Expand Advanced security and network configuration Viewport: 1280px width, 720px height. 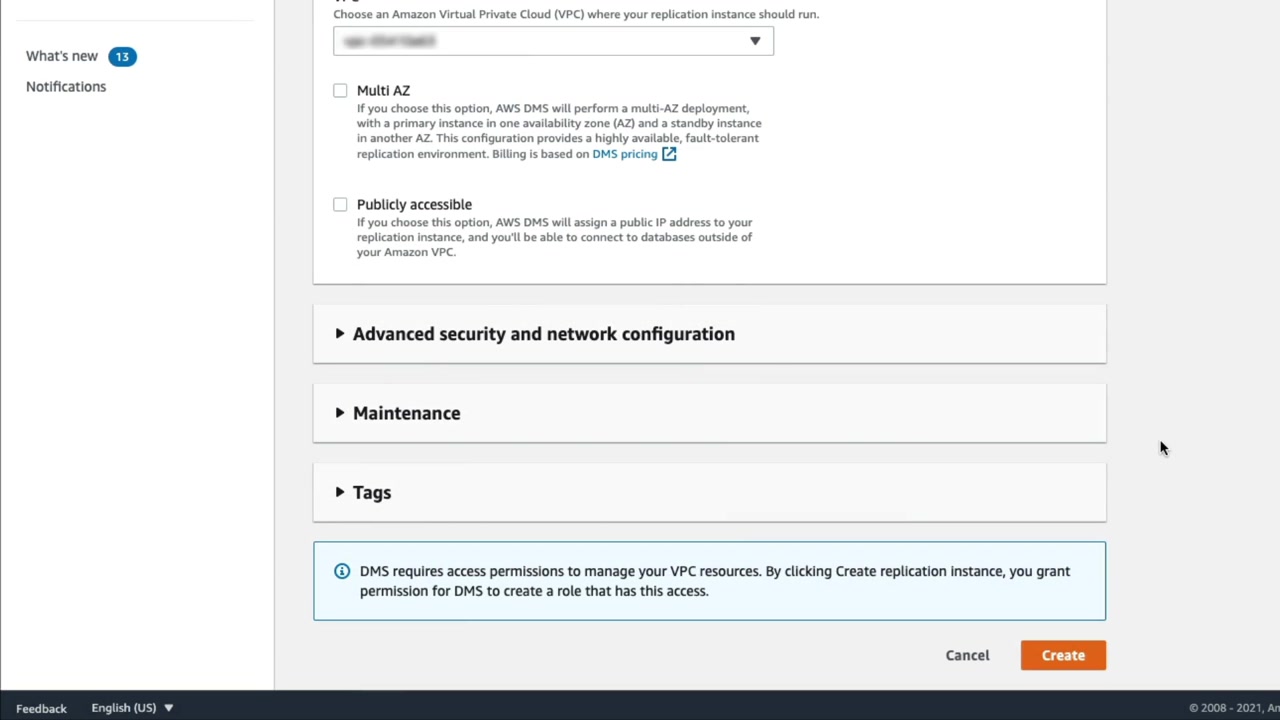pyautogui.click(x=543, y=334)
